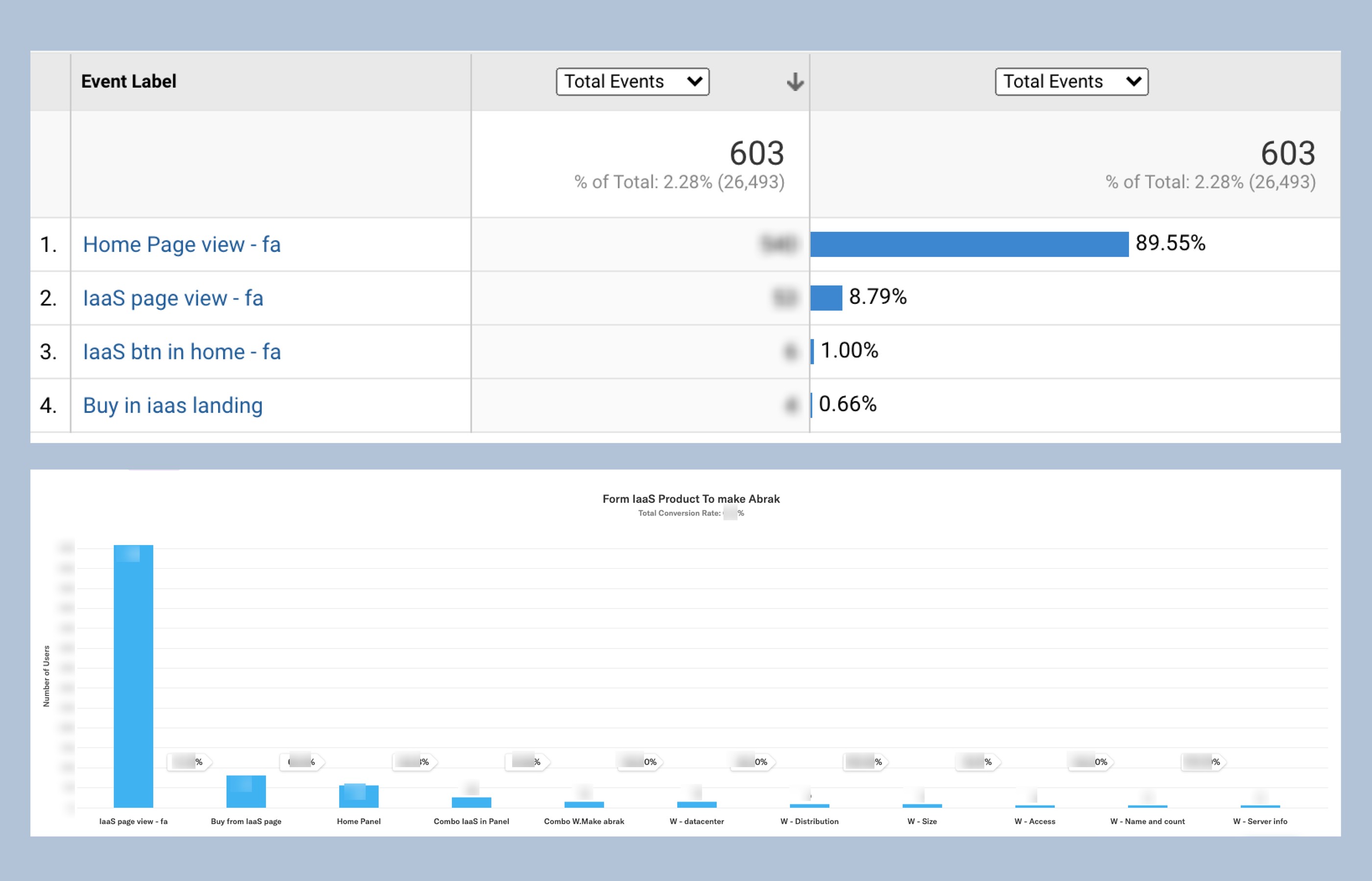The width and height of the screenshot is (1372, 881).
Task: Open the IaaS page view - fa link
Action: click(172, 298)
